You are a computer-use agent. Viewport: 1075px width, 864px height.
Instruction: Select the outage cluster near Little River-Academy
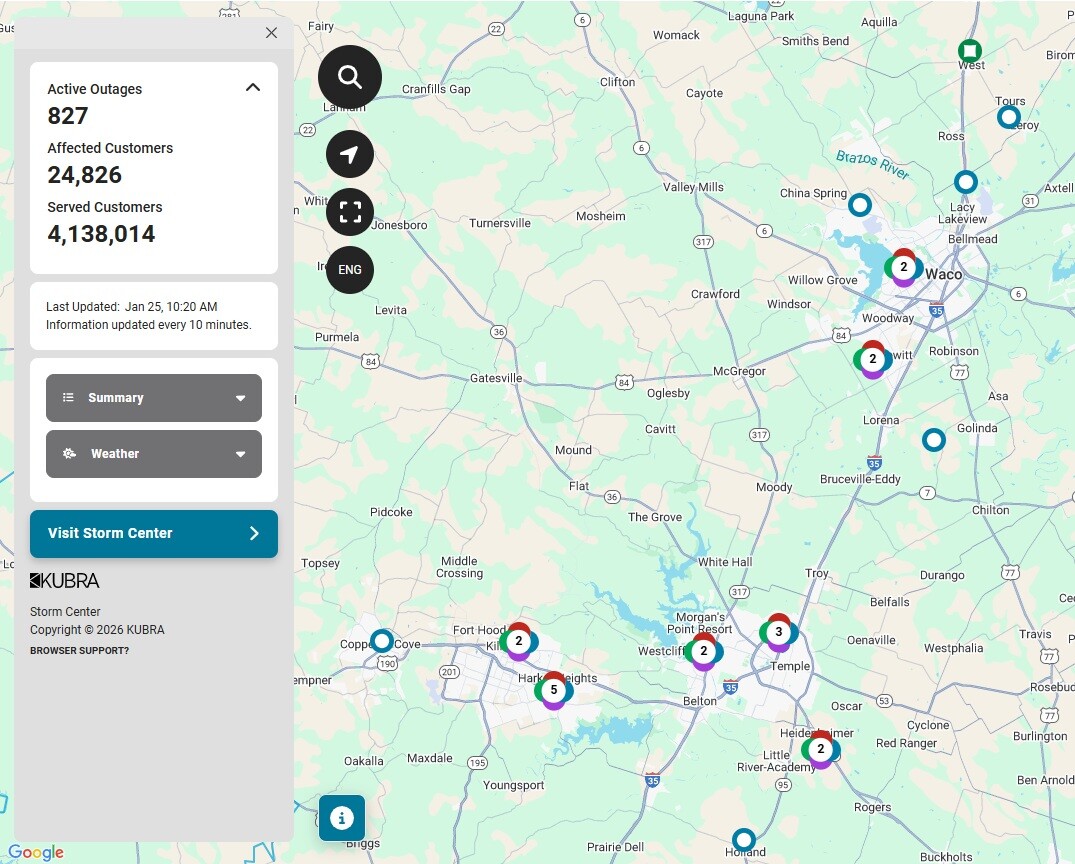click(821, 749)
